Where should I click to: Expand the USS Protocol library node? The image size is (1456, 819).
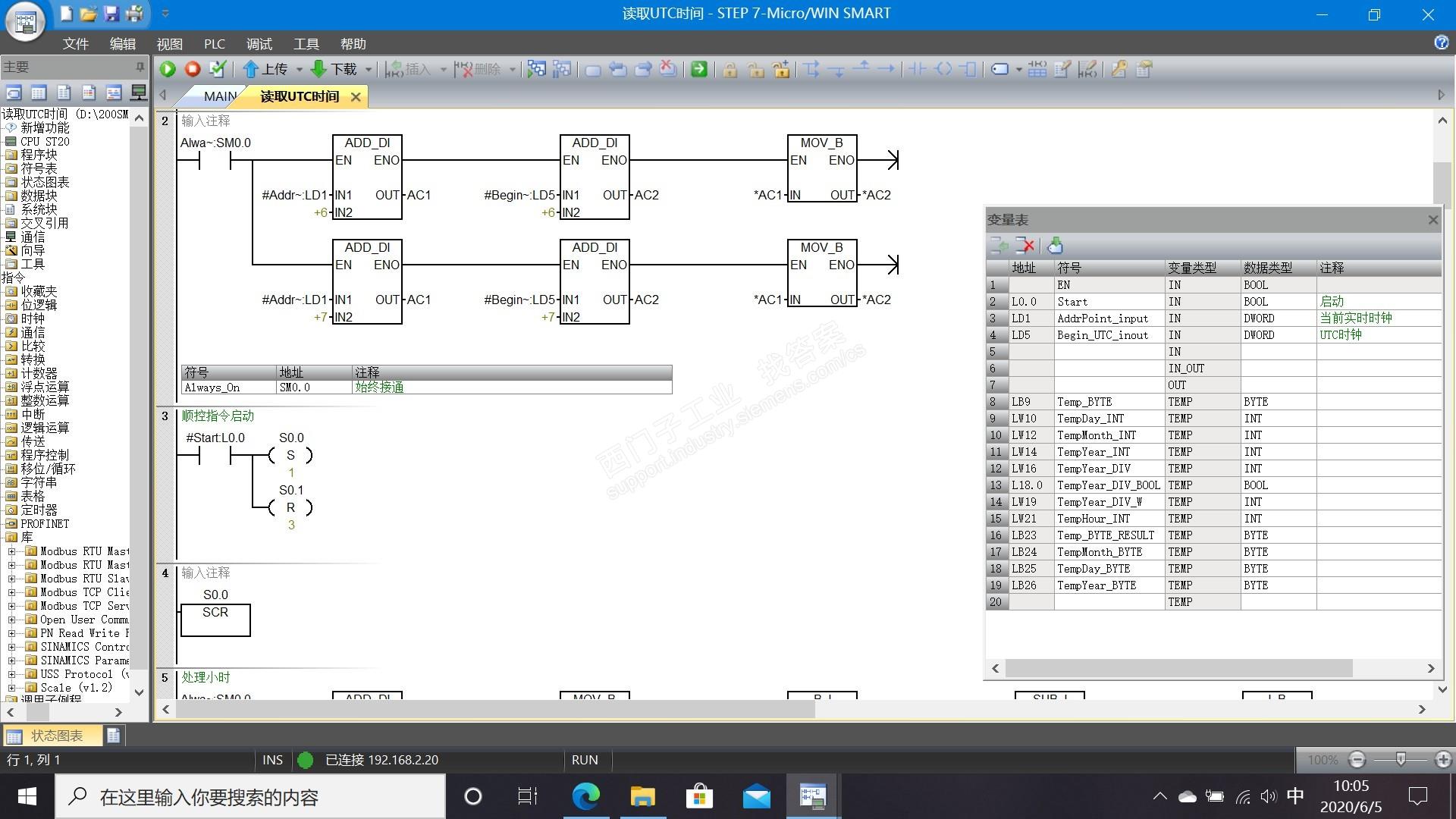11,674
